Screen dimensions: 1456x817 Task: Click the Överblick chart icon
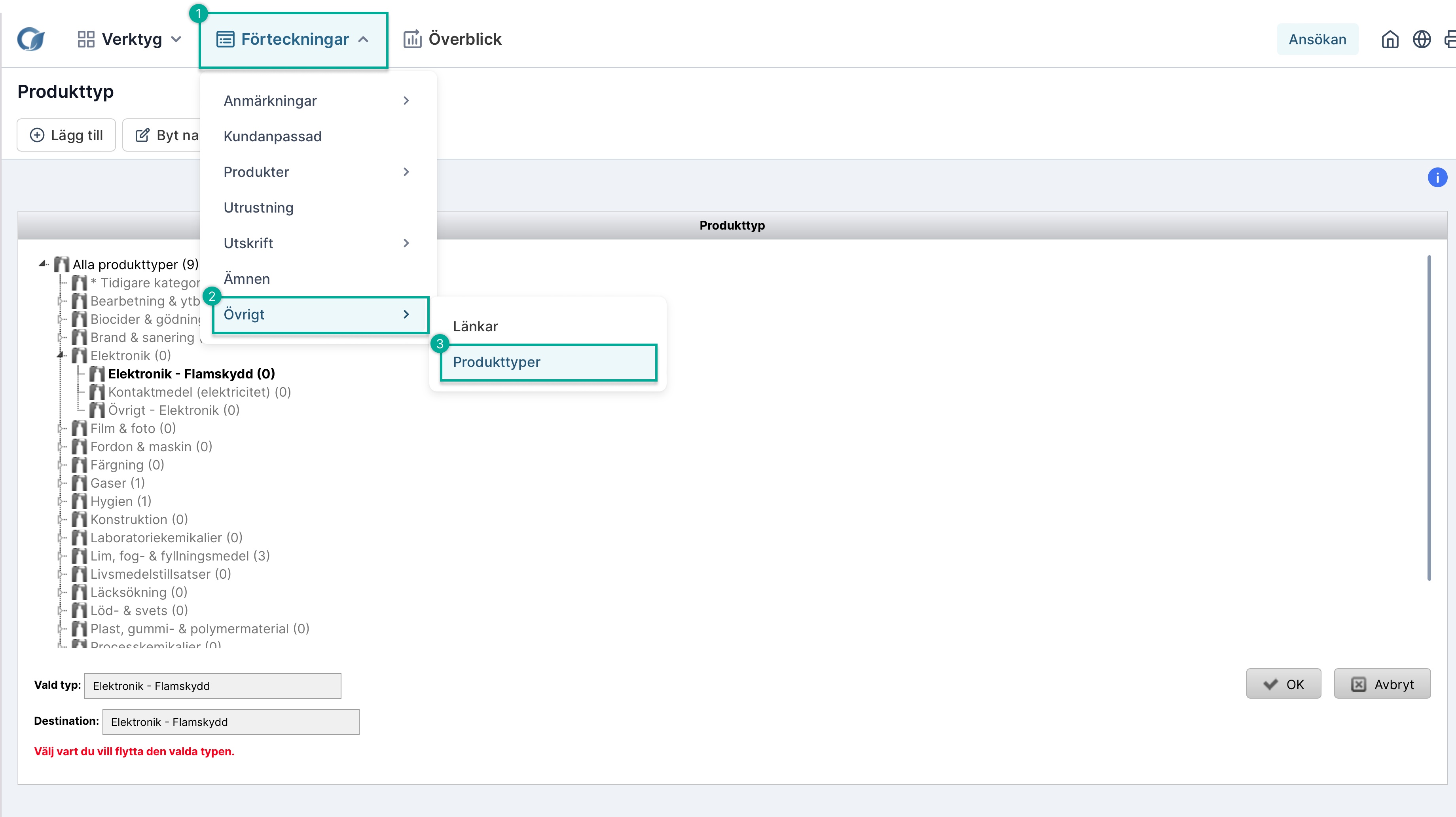coord(412,40)
